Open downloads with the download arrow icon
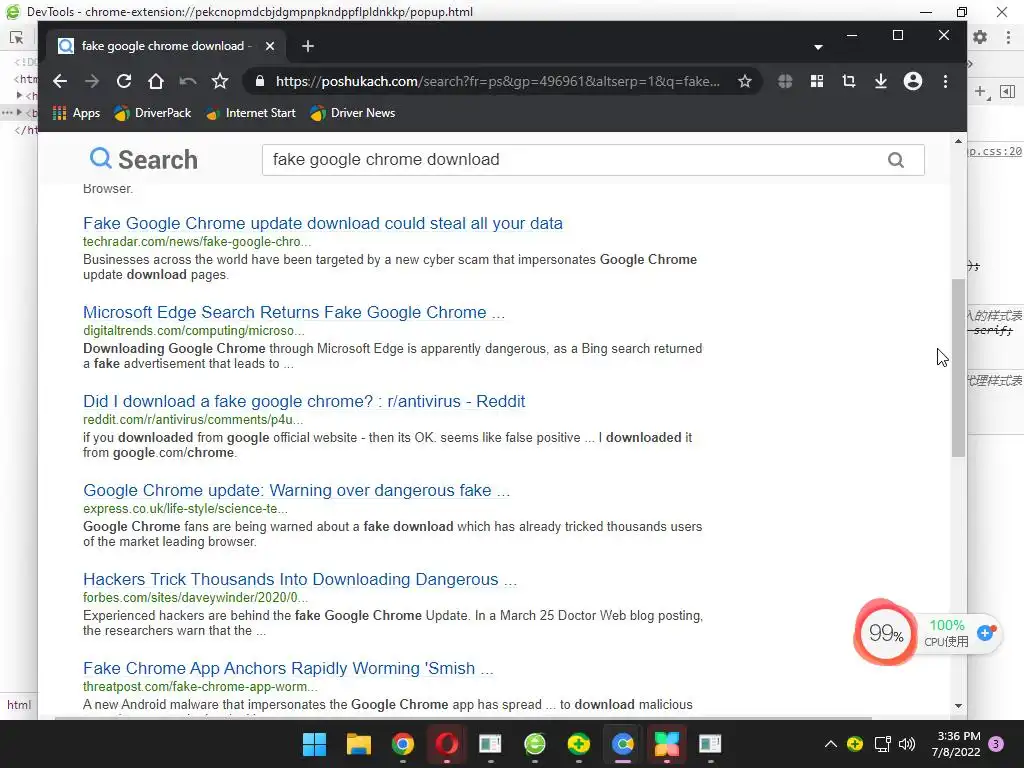Image resolution: width=1024 pixels, height=768 pixels. tap(881, 81)
